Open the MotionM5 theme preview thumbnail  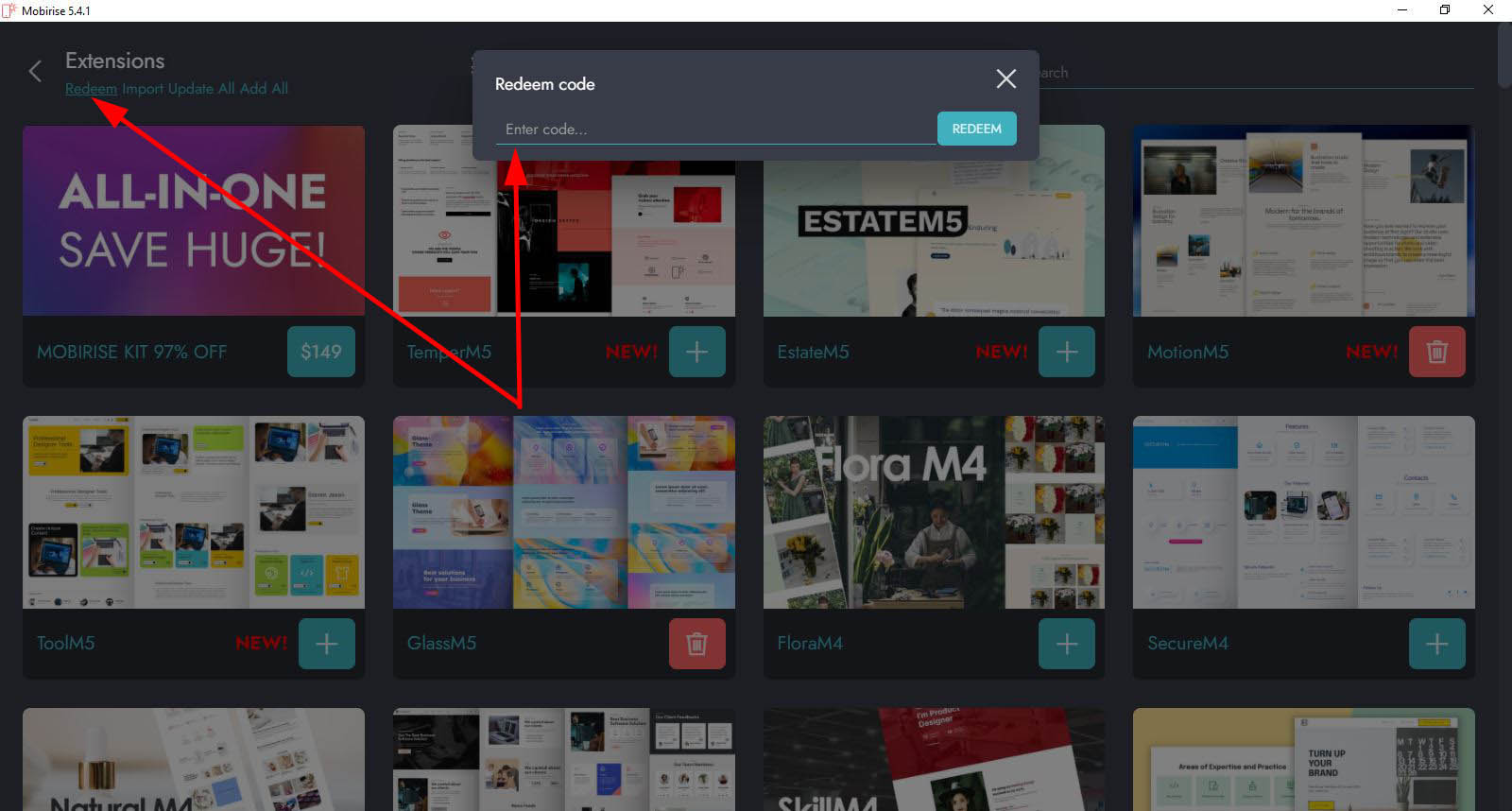(x=1304, y=221)
